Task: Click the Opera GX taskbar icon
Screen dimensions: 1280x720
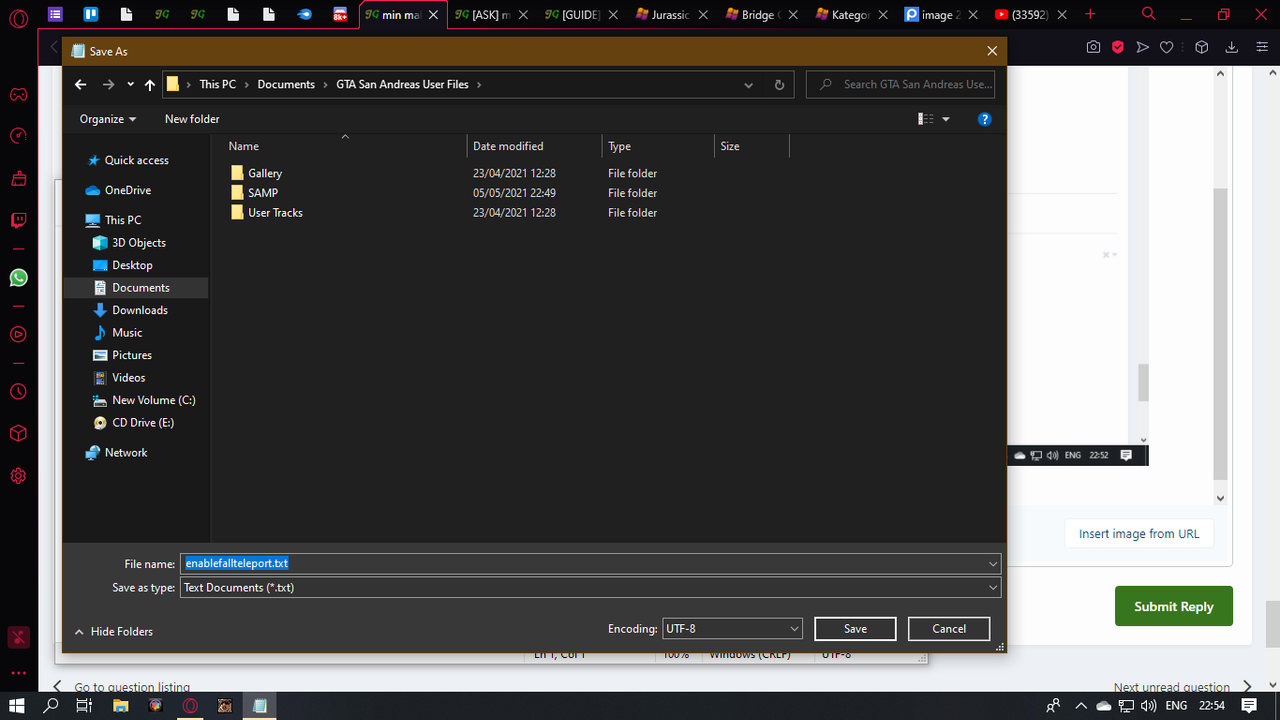Action: point(190,706)
